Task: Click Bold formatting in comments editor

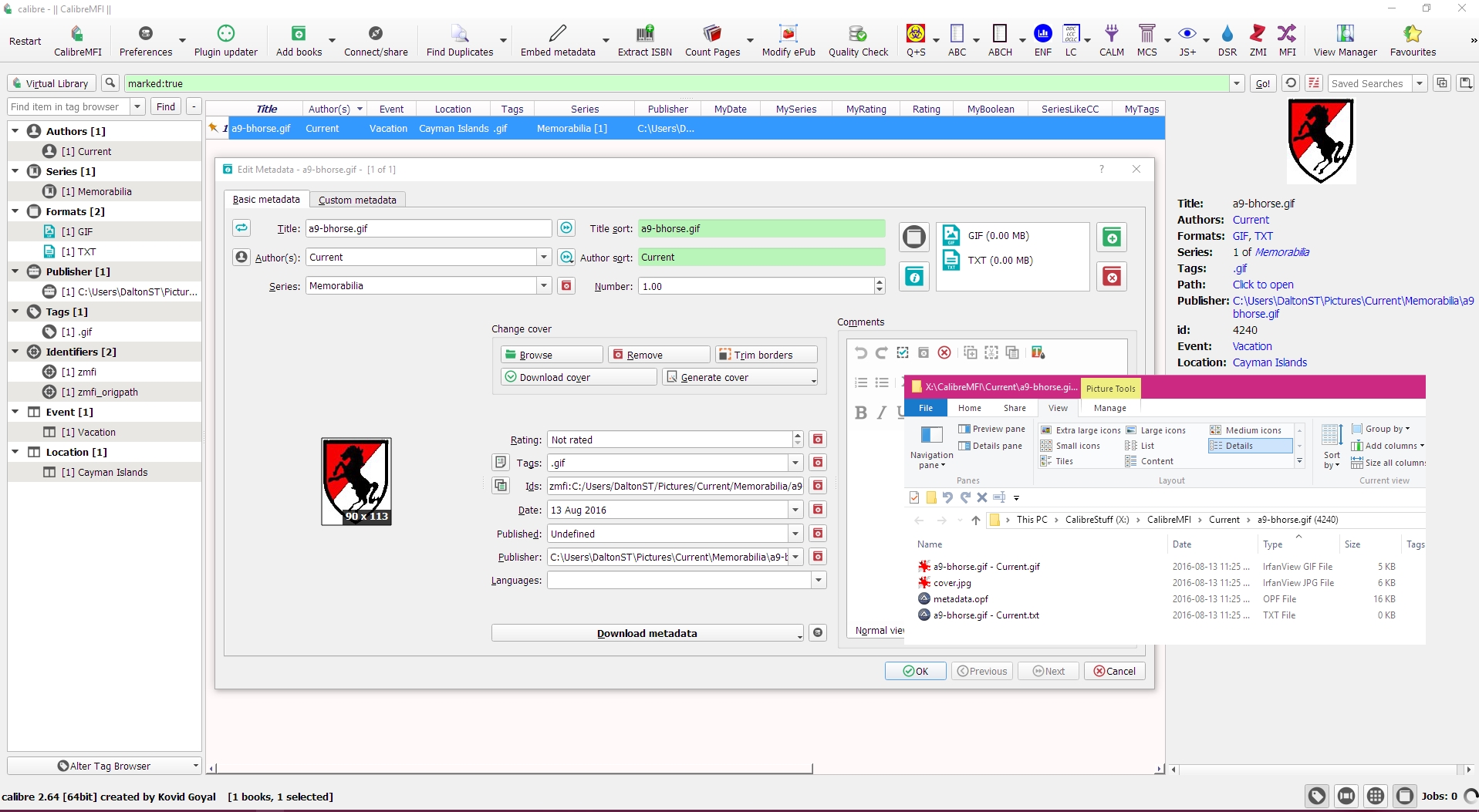Action: click(861, 413)
